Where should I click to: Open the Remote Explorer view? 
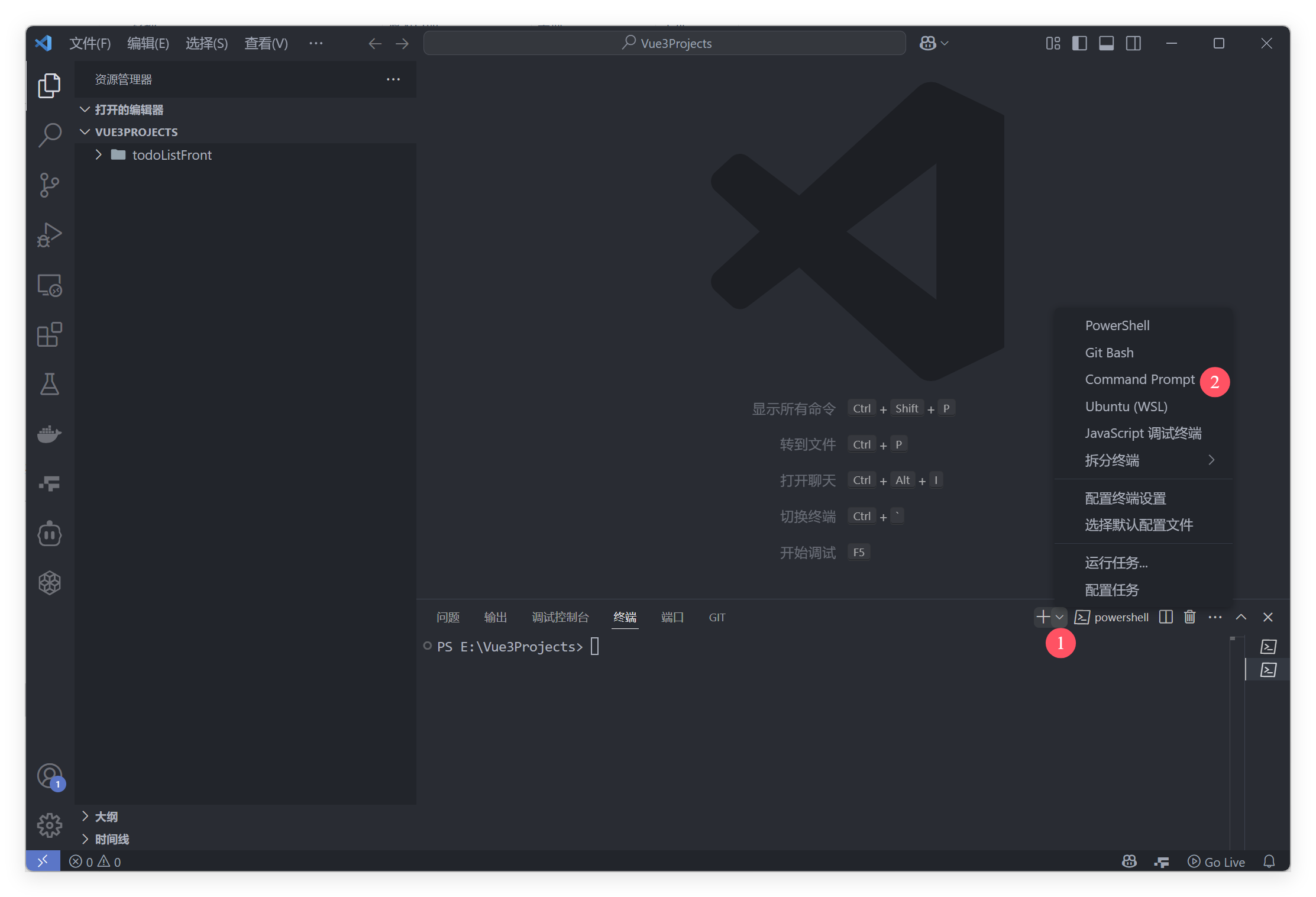pos(50,285)
